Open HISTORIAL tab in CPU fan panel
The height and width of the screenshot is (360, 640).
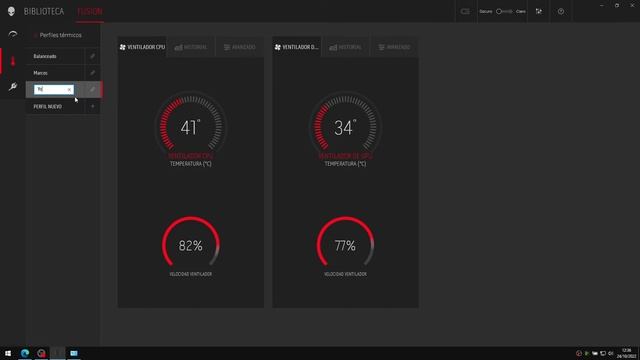pos(191,47)
